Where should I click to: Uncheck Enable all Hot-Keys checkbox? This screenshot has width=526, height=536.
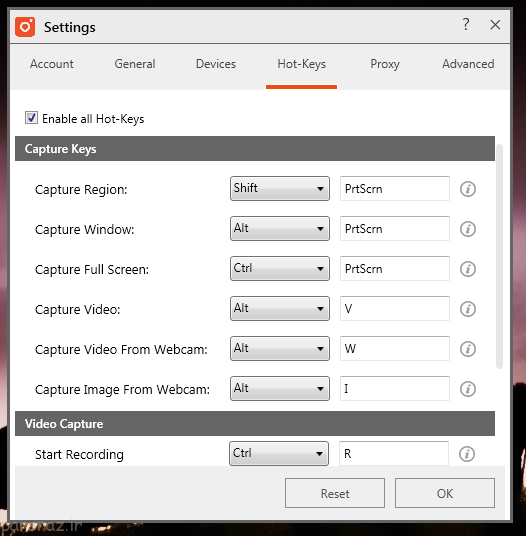click(x=31, y=118)
